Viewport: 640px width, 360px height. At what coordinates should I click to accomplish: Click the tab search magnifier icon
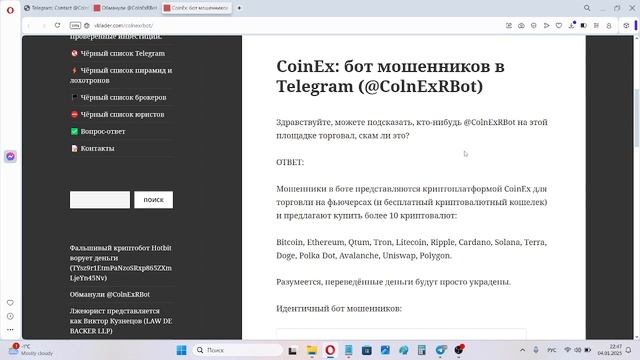coord(587,8)
